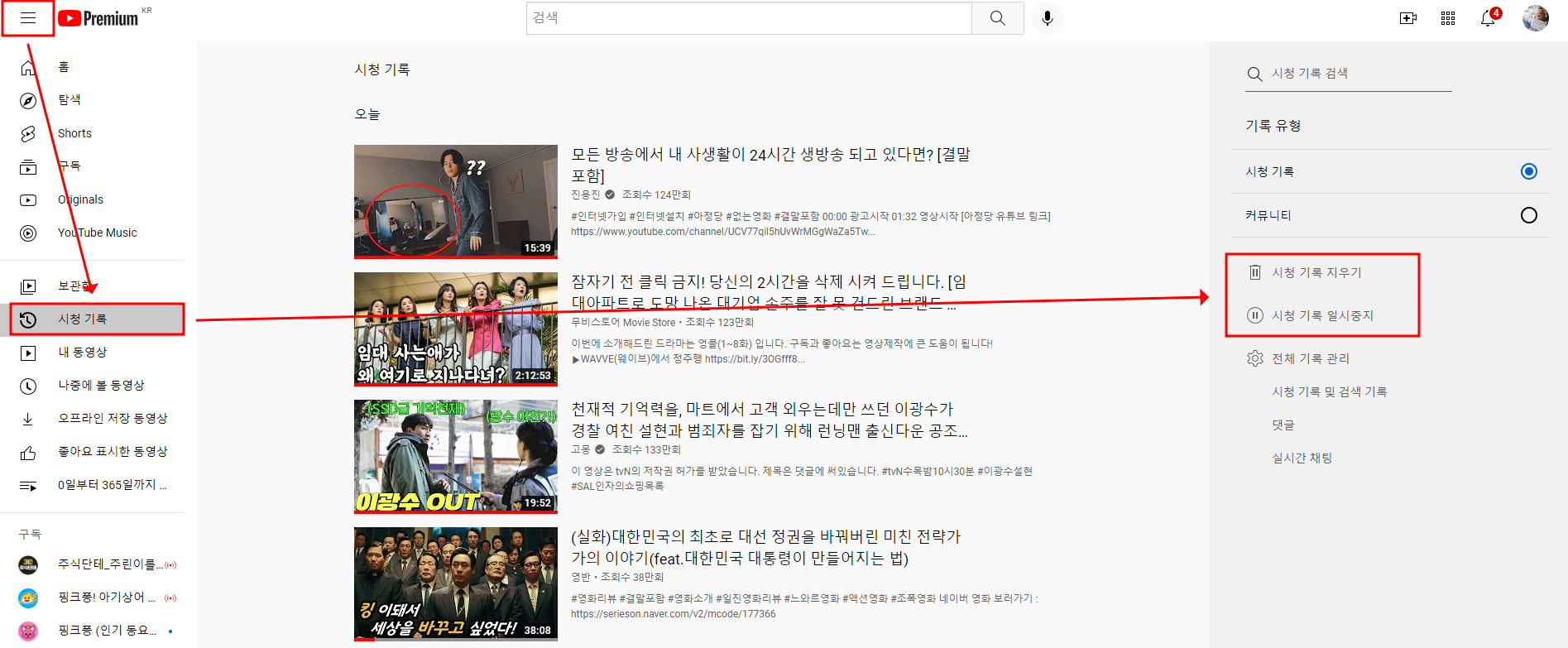Open 좋아요 표시한 동영상 in the sidebar
This screenshot has height=648, width=1568.
click(x=113, y=451)
